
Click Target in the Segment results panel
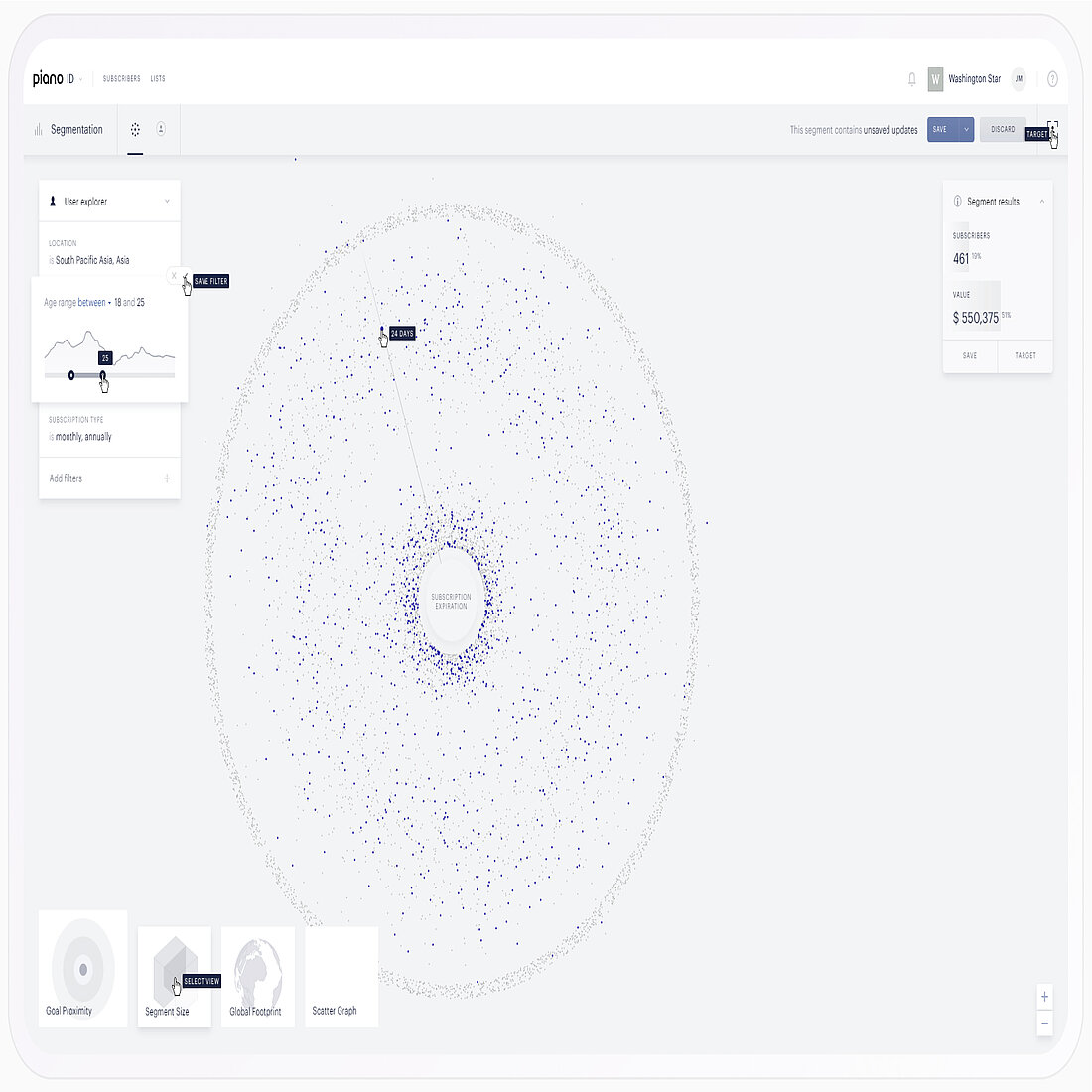1024,356
